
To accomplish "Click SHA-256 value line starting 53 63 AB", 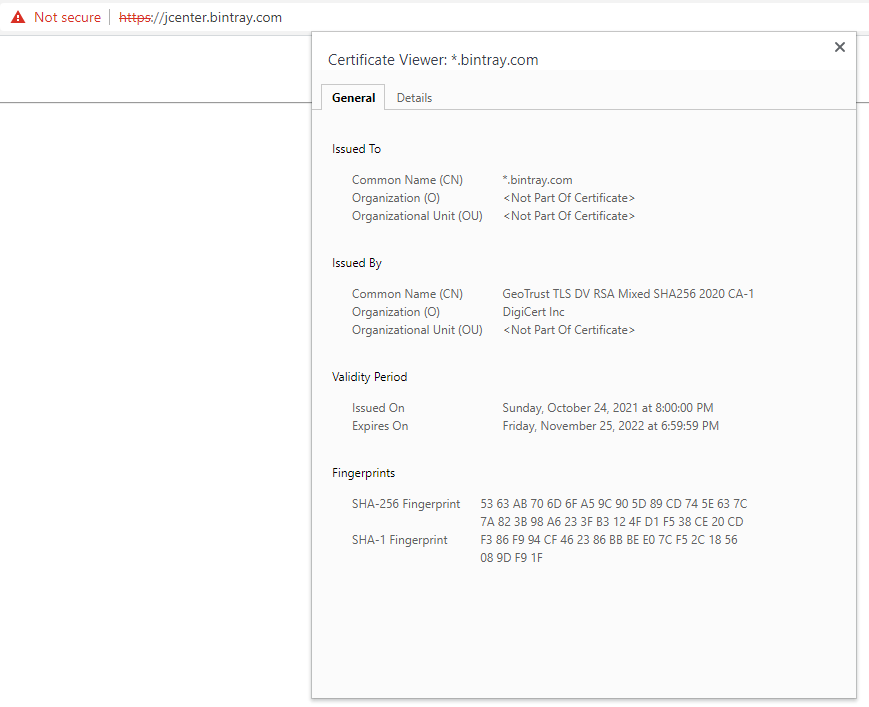I will [614, 504].
